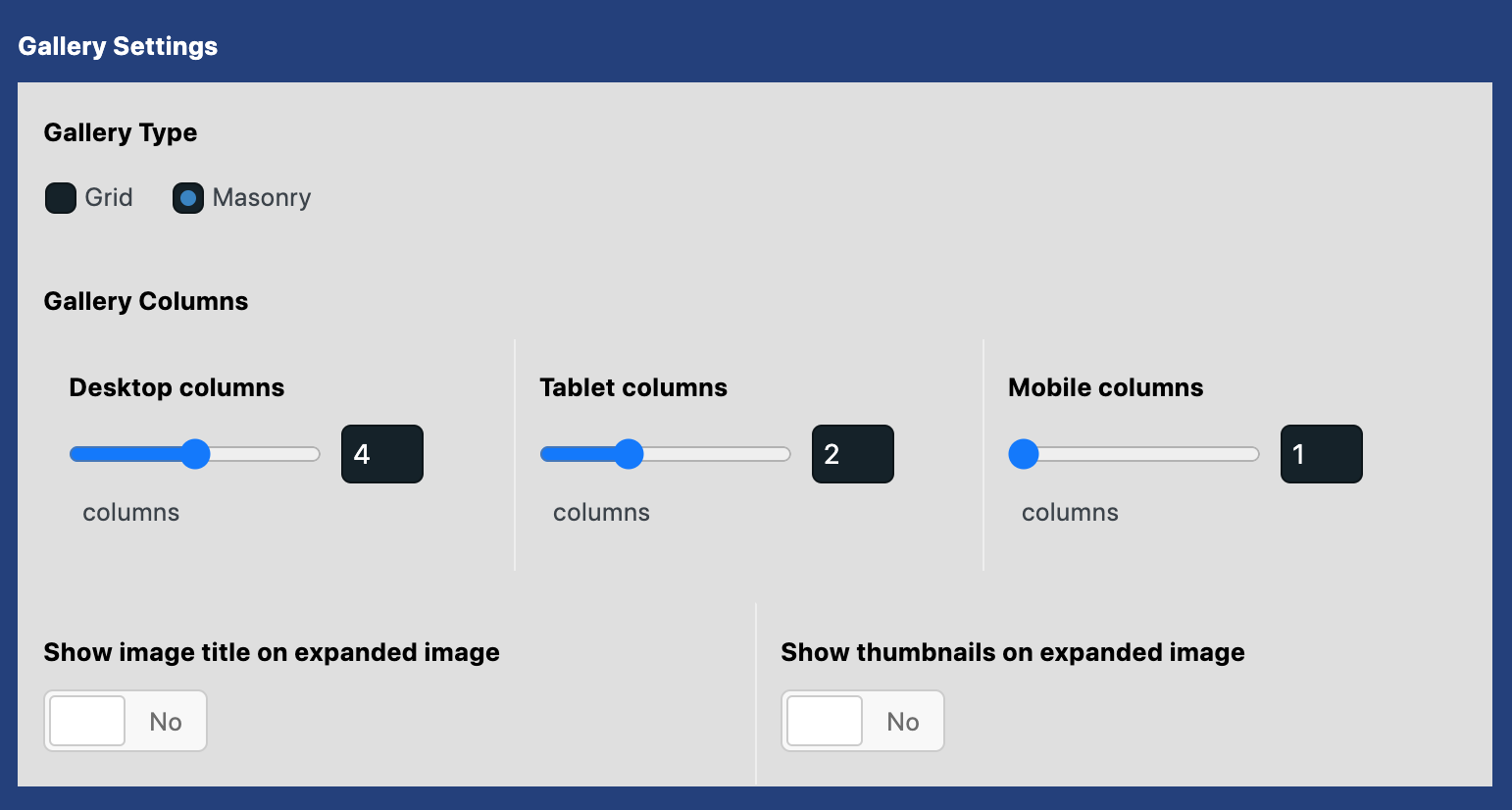Click the Desktop columns slider handle
Image resolution: width=1512 pixels, height=810 pixels.
[196, 454]
